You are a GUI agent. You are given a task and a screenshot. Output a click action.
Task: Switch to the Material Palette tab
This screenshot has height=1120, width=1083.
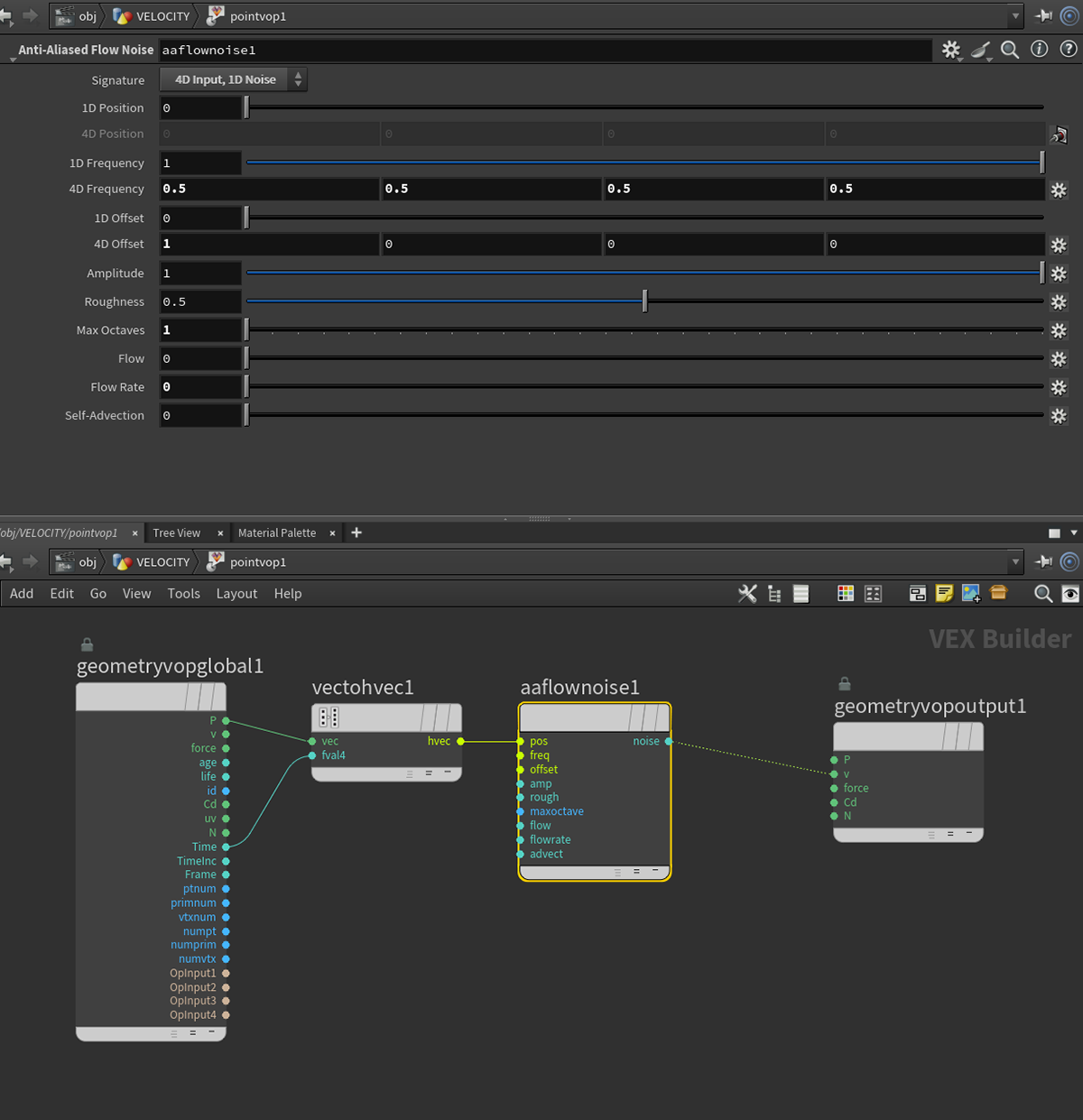[277, 532]
